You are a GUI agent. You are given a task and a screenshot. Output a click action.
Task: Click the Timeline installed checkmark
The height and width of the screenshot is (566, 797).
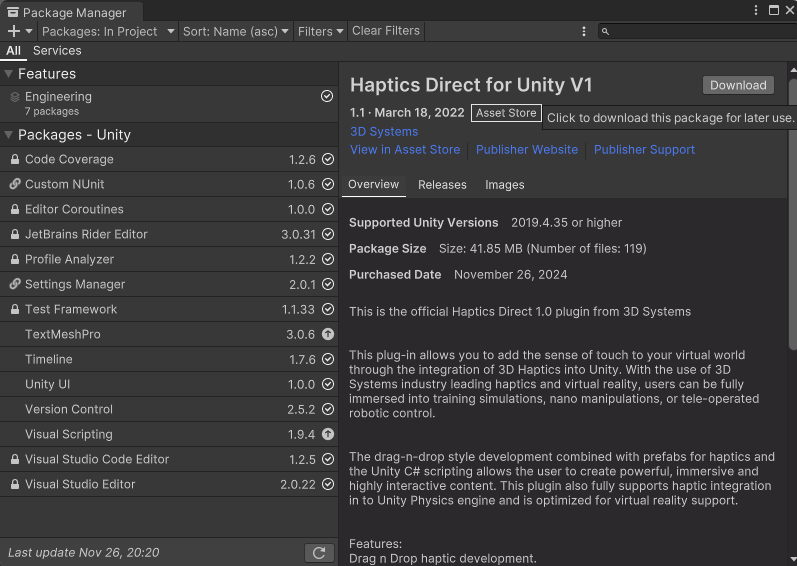coord(328,360)
